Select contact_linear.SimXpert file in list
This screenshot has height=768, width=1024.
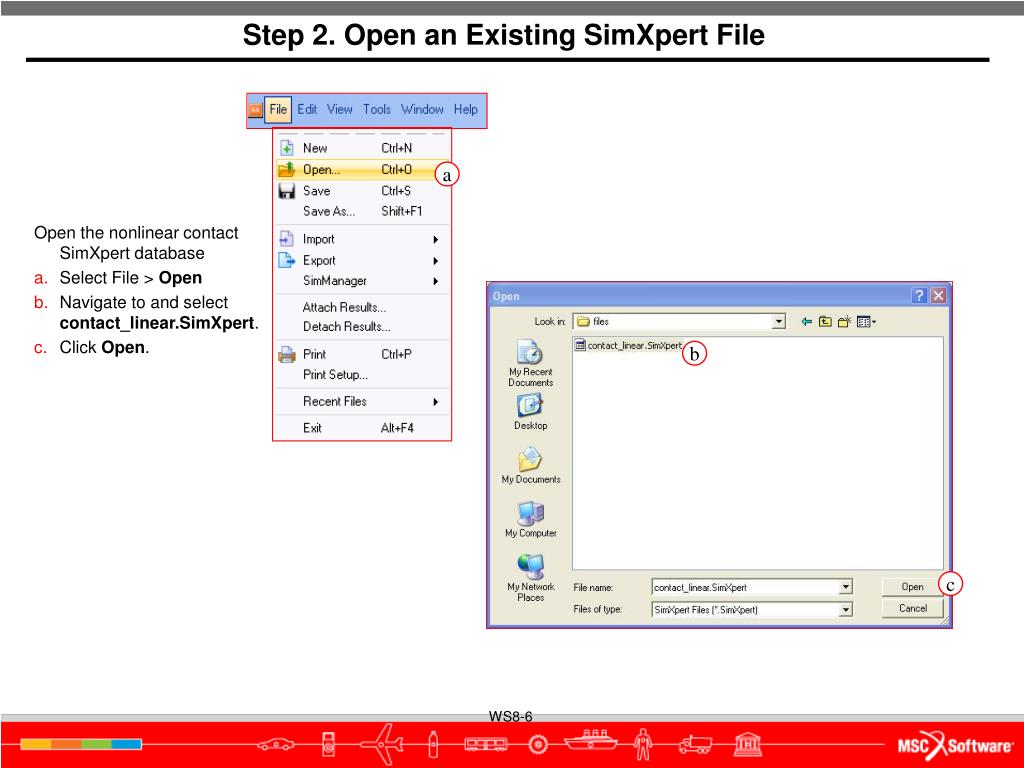[x=628, y=345]
